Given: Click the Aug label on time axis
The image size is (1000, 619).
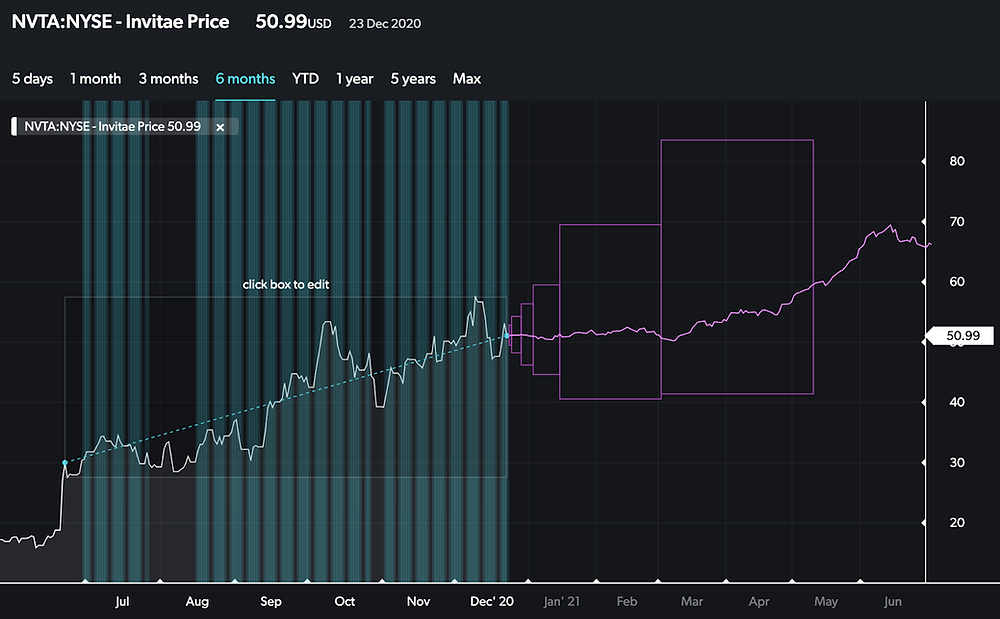Looking at the screenshot, I should tap(197, 601).
